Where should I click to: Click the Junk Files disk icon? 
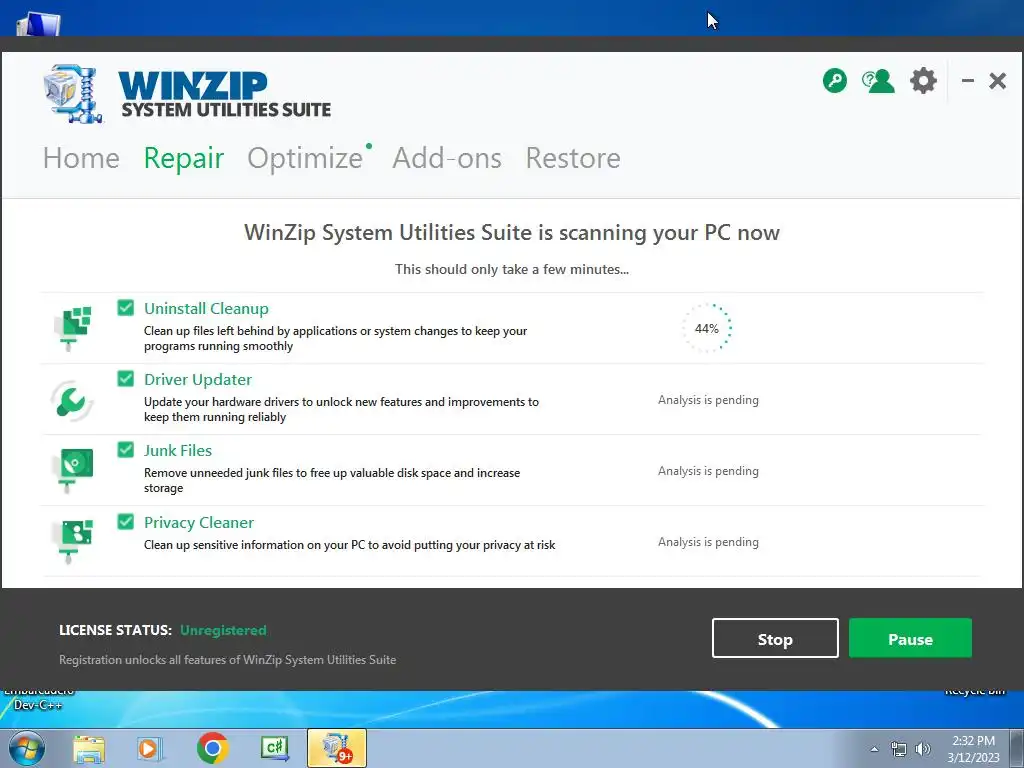(x=72, y=470)
